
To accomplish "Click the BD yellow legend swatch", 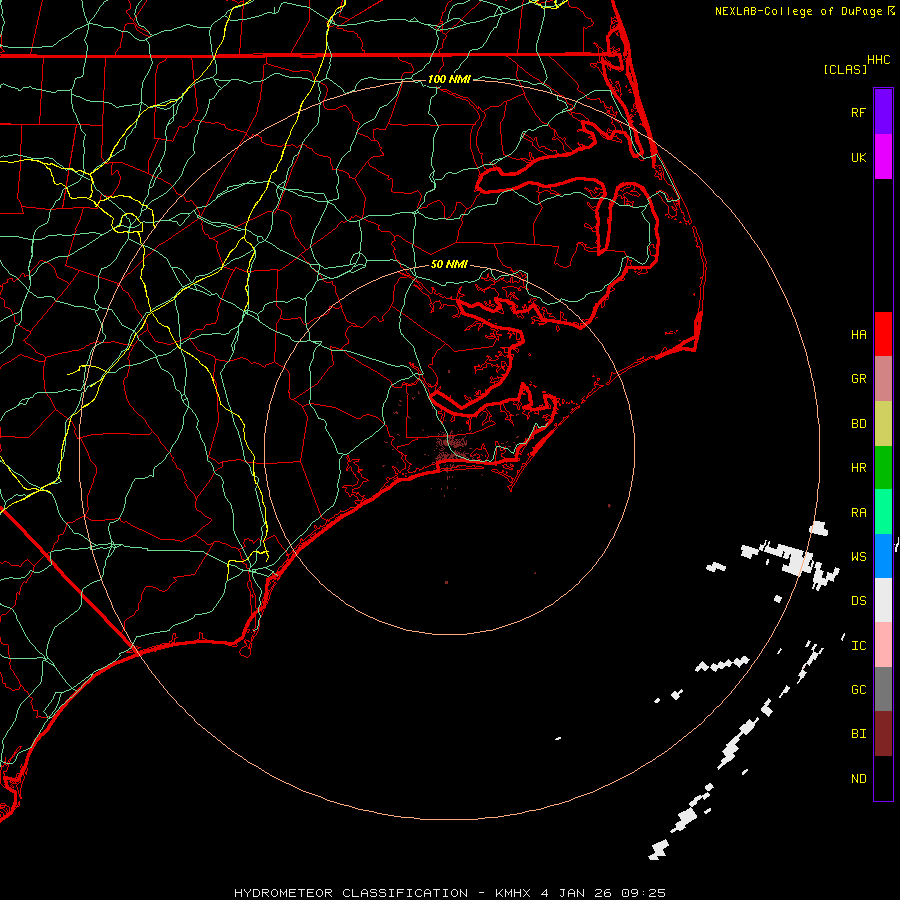I will point(883,423).
